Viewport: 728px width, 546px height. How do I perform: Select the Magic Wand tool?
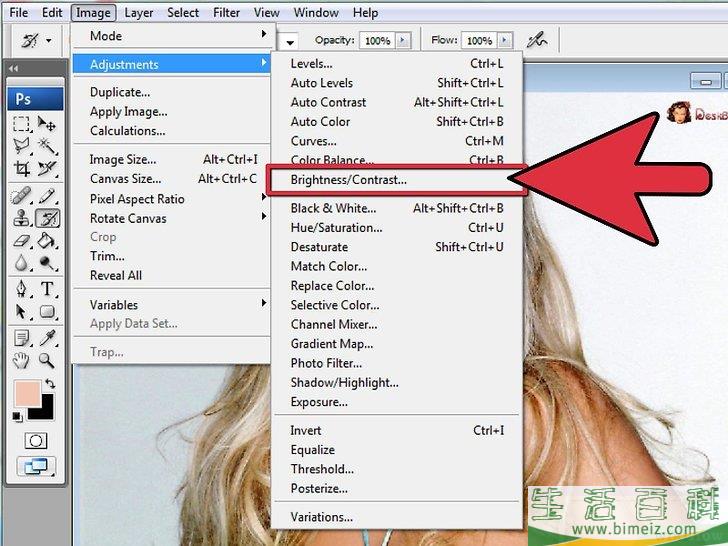pyautogui.click(x=46, y=146)
